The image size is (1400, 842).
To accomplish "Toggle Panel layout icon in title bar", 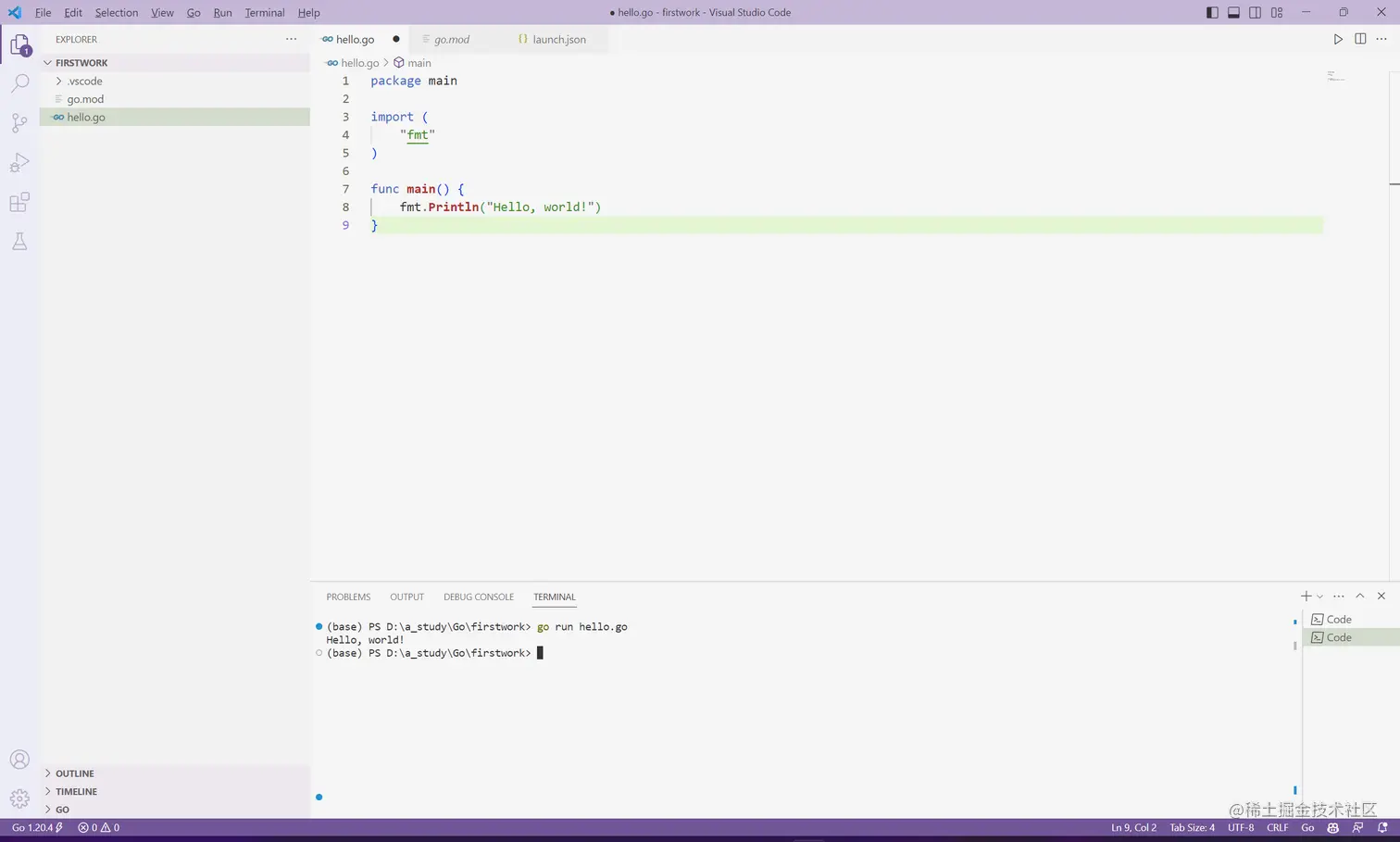I will tap(1233, 12).
